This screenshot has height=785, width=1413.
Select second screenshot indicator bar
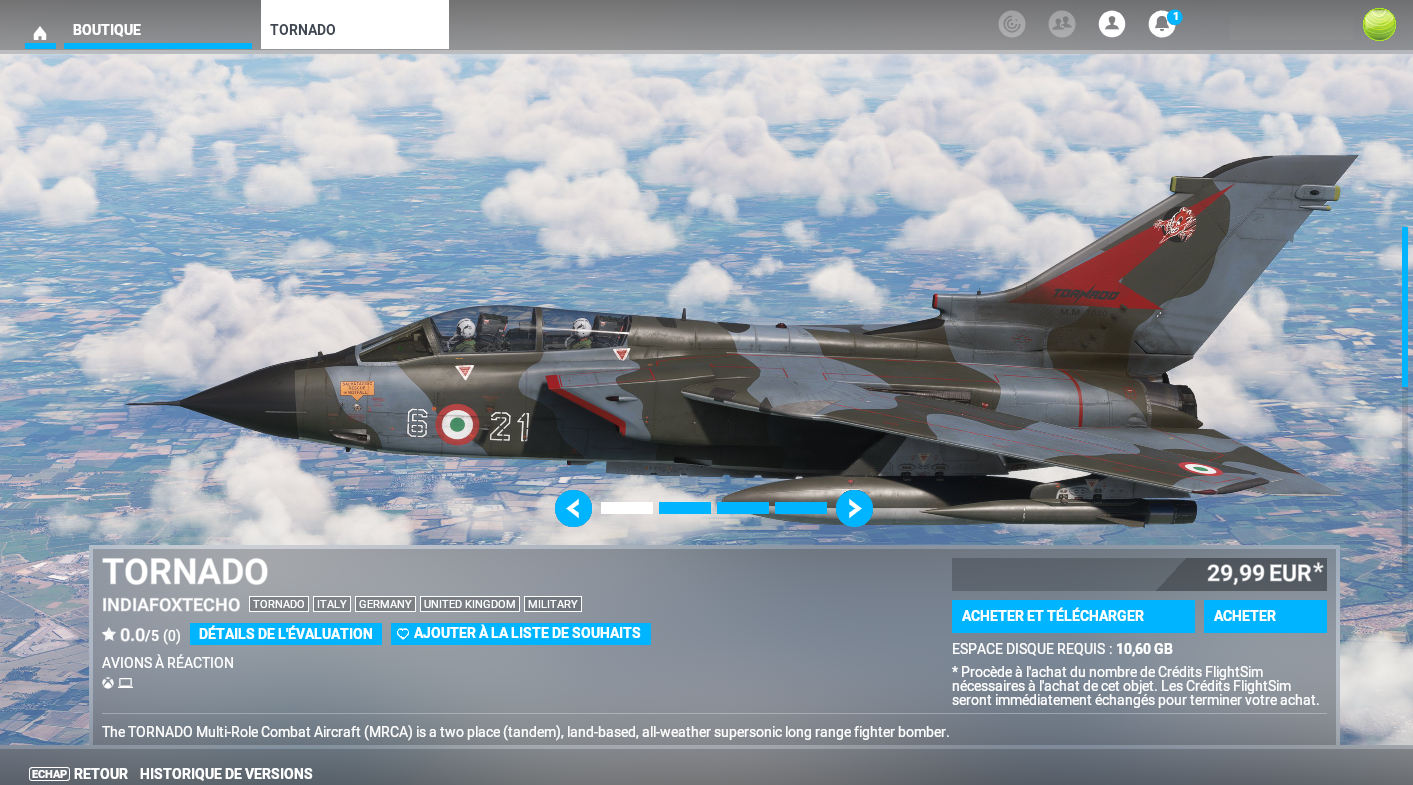pos(685,508)
